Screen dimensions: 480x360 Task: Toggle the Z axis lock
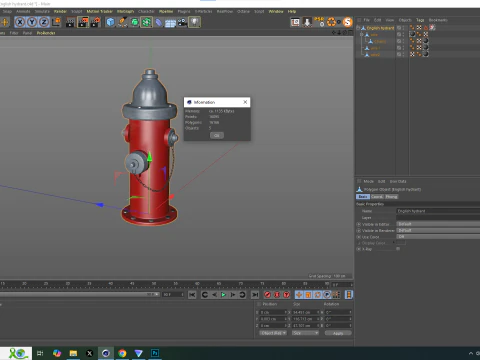point(44,22)
